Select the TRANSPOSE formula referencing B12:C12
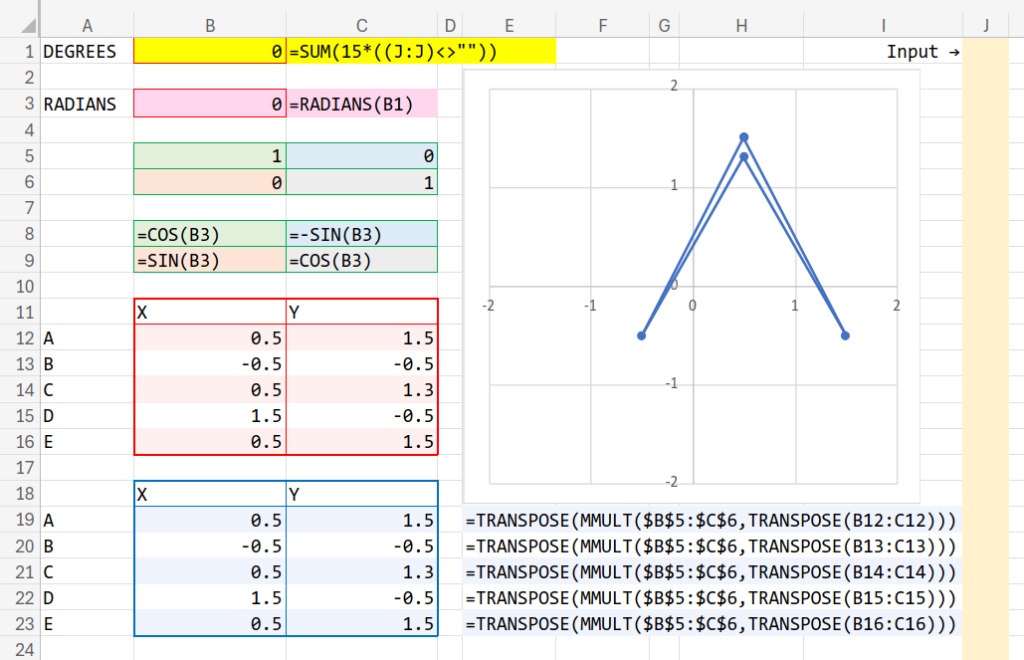This screenshot has width=1024, height=660. tap(710, 520)
